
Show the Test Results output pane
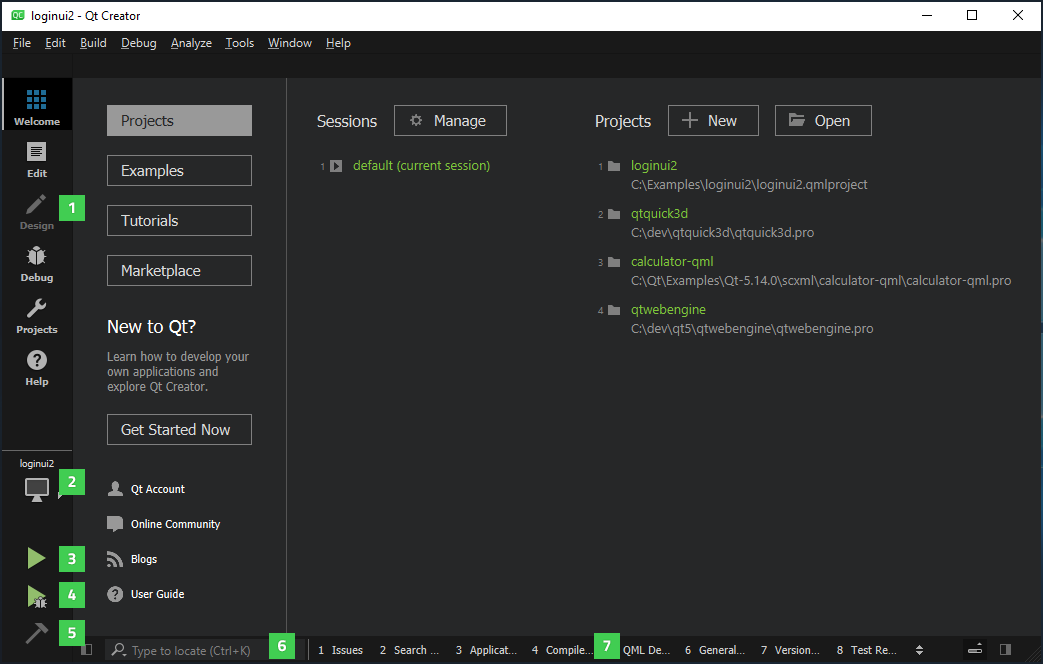click(x=866, y=650)
